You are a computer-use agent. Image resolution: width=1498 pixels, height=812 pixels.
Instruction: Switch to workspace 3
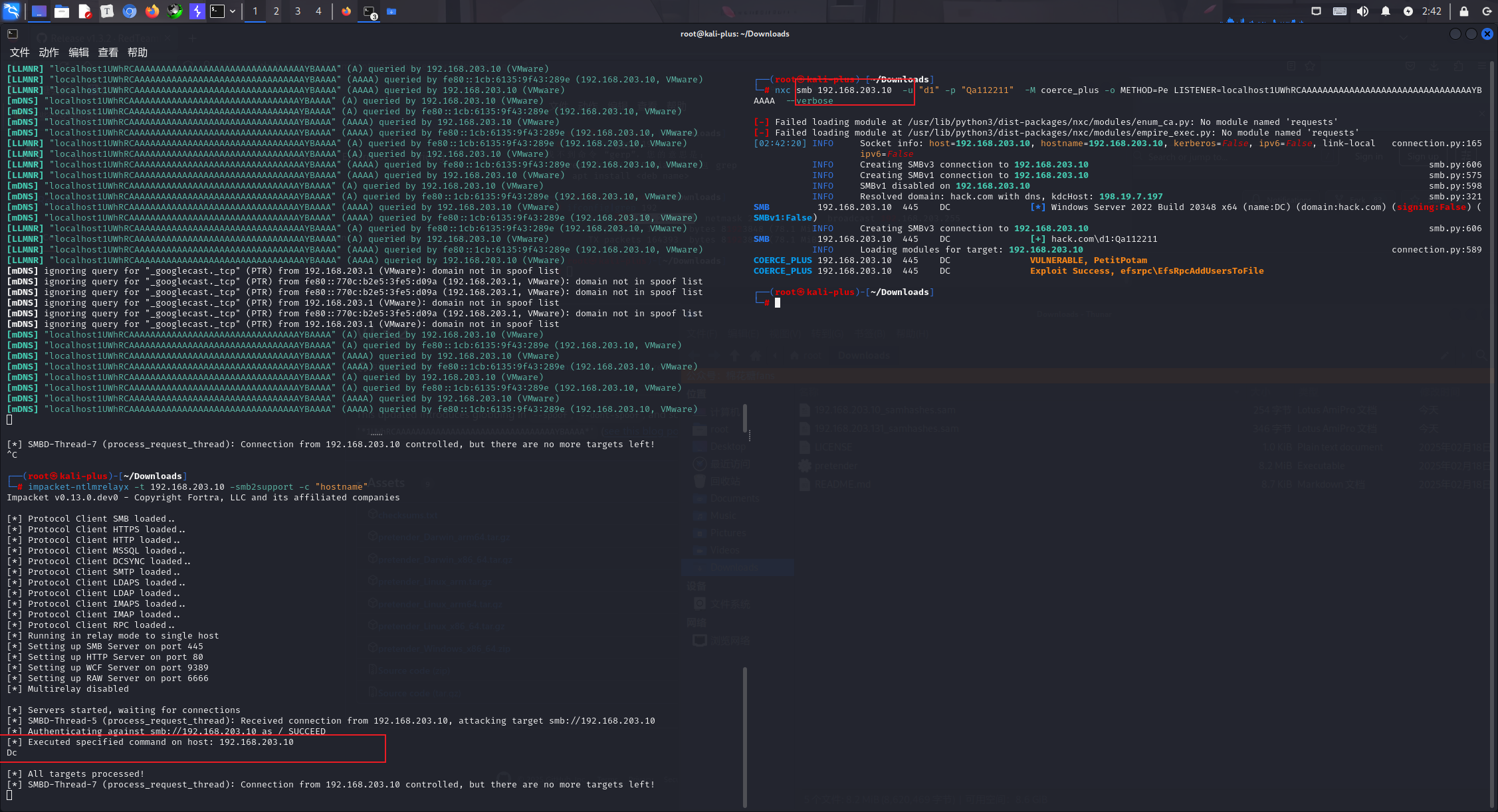click(297, 11)
